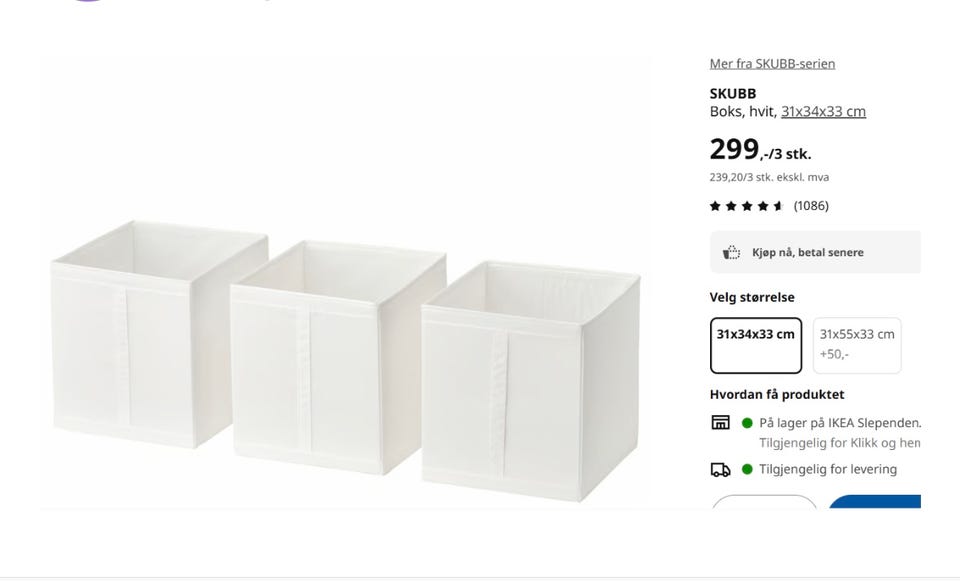960x581 pixels.
Task: Open the Mer fra SKUBB-serien link
Action: (772, 64)
